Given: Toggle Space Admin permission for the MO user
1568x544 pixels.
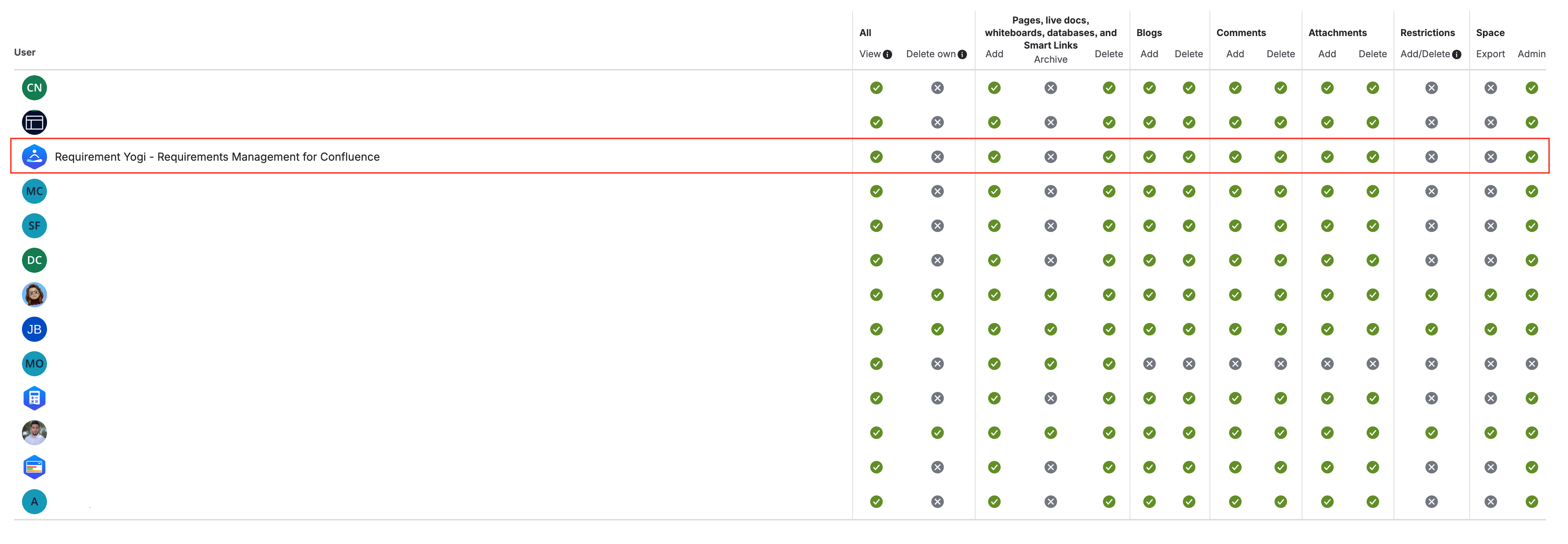Looking at the screenshot, I should coord(1533,364).
